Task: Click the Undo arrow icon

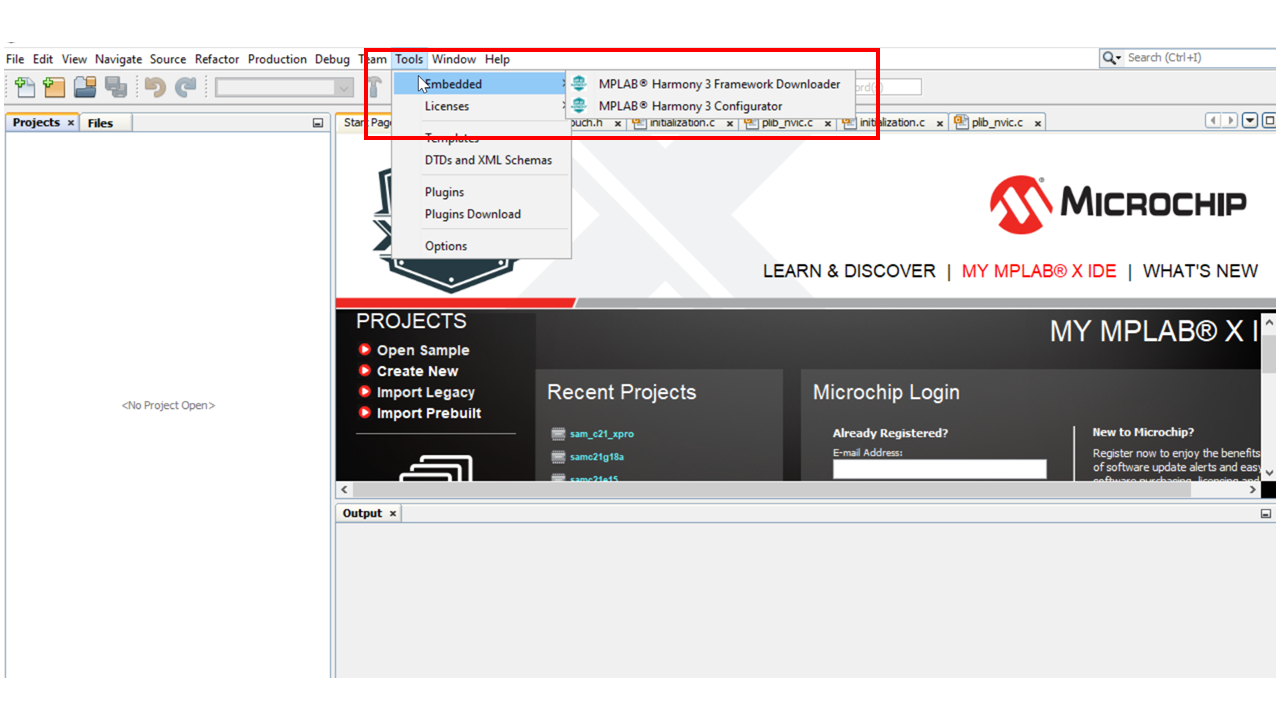Action: 155,87
